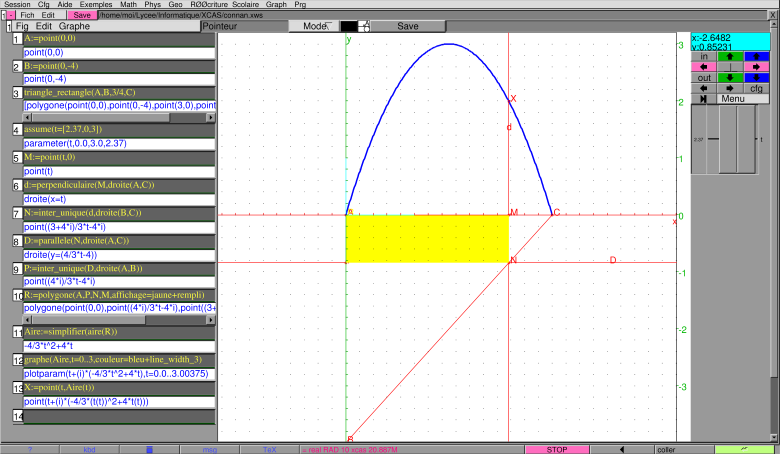Screen dimensions: 780x454
Task: Open the Scolaire menu
Action: tap(246, 4)
